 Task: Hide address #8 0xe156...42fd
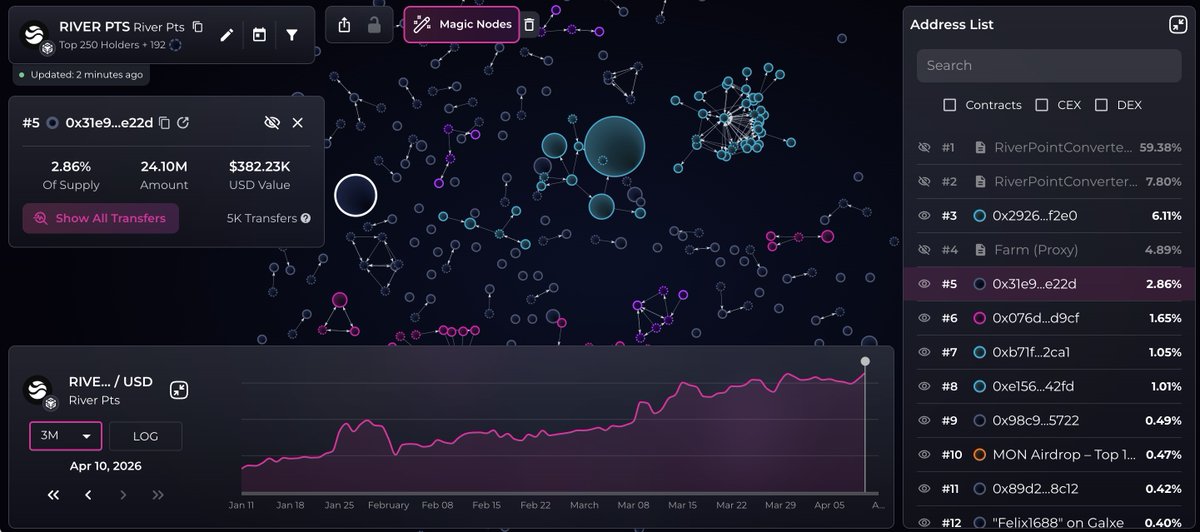coord(924,386)
